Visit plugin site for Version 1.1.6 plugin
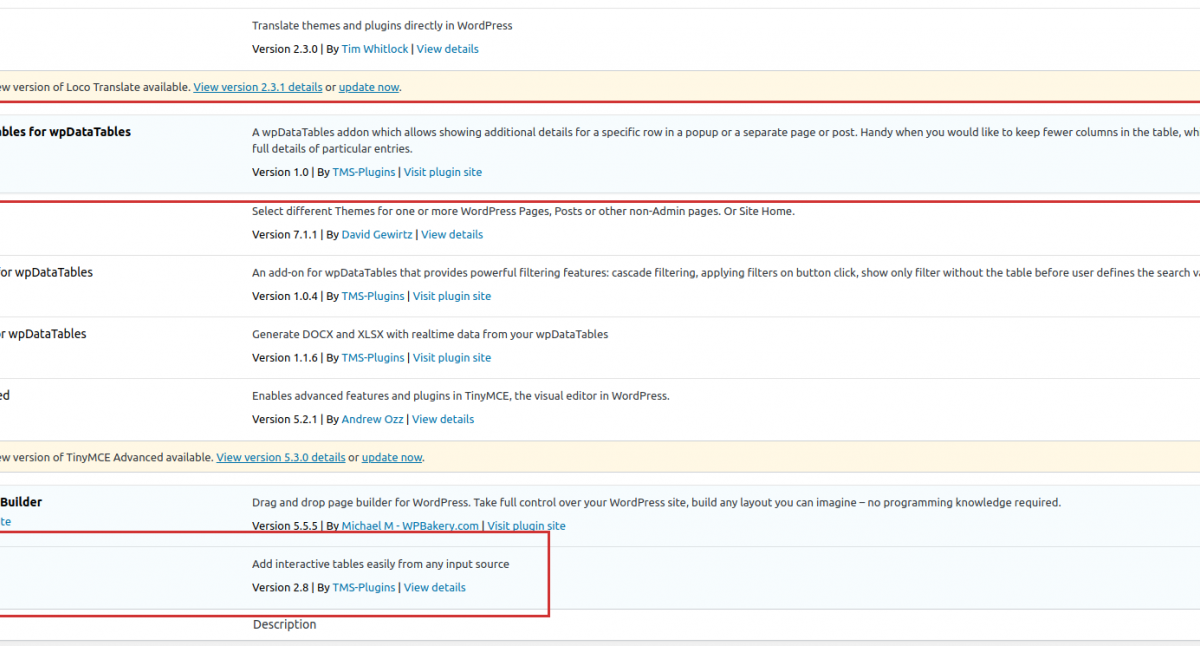 pyautogui.click(x=452, y=357)
